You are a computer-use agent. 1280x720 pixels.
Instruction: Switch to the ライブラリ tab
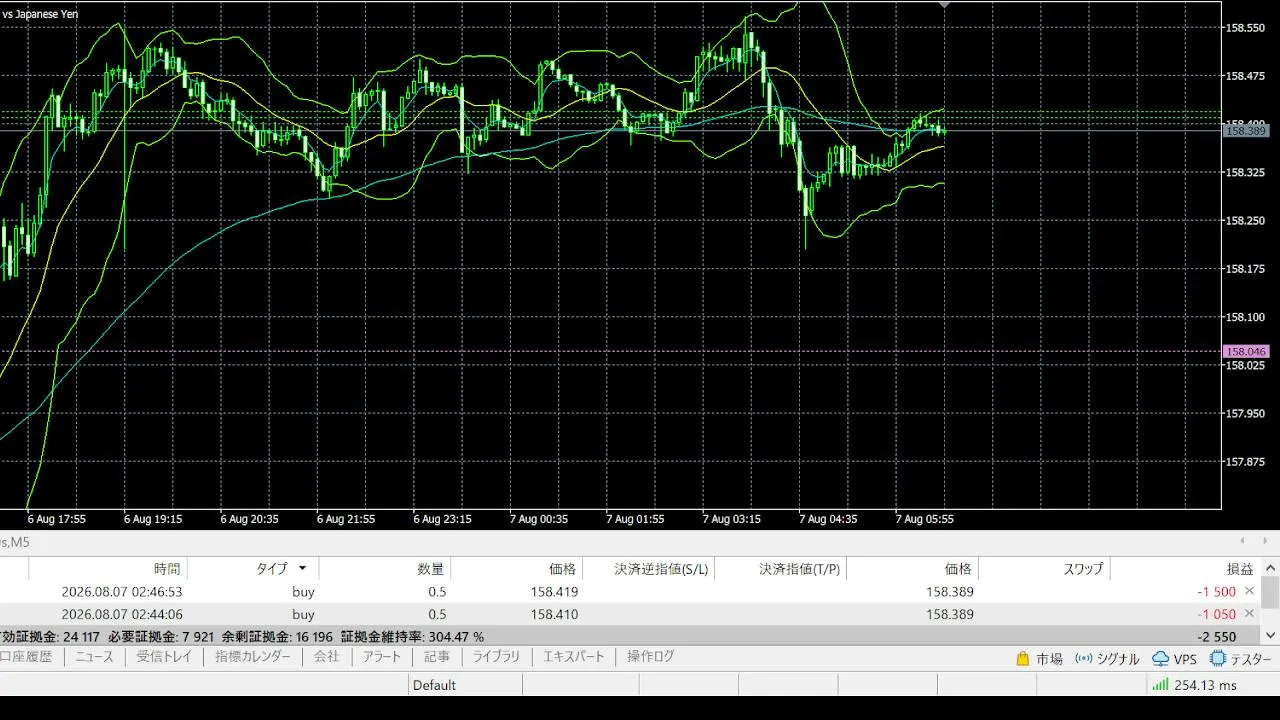pyautogui.click(x=496, y=657)
